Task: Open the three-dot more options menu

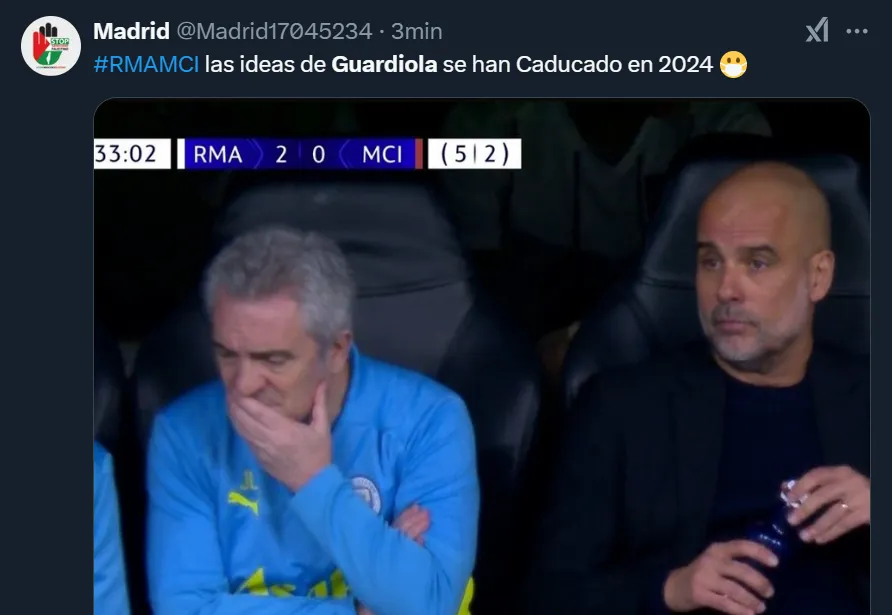Action: point(857,31)
